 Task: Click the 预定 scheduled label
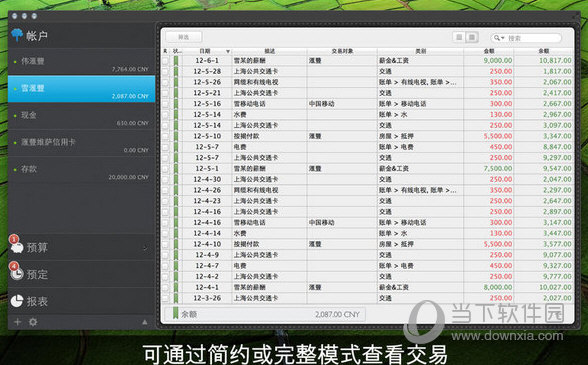point(37,274)
